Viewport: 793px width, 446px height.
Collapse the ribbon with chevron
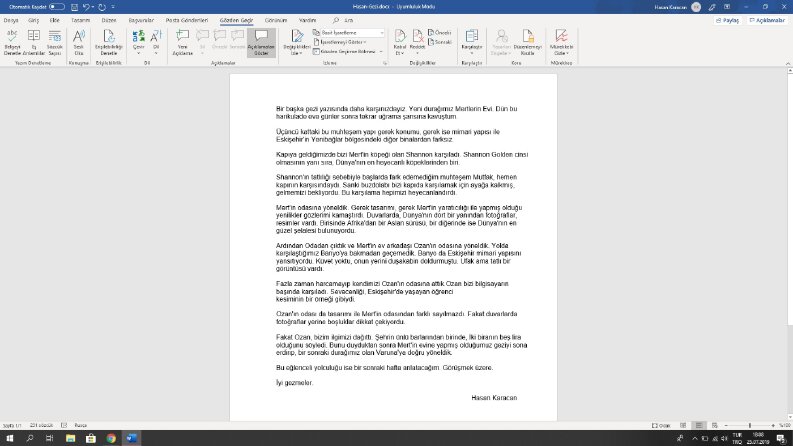pyautogui.click(x=788, y=63)
